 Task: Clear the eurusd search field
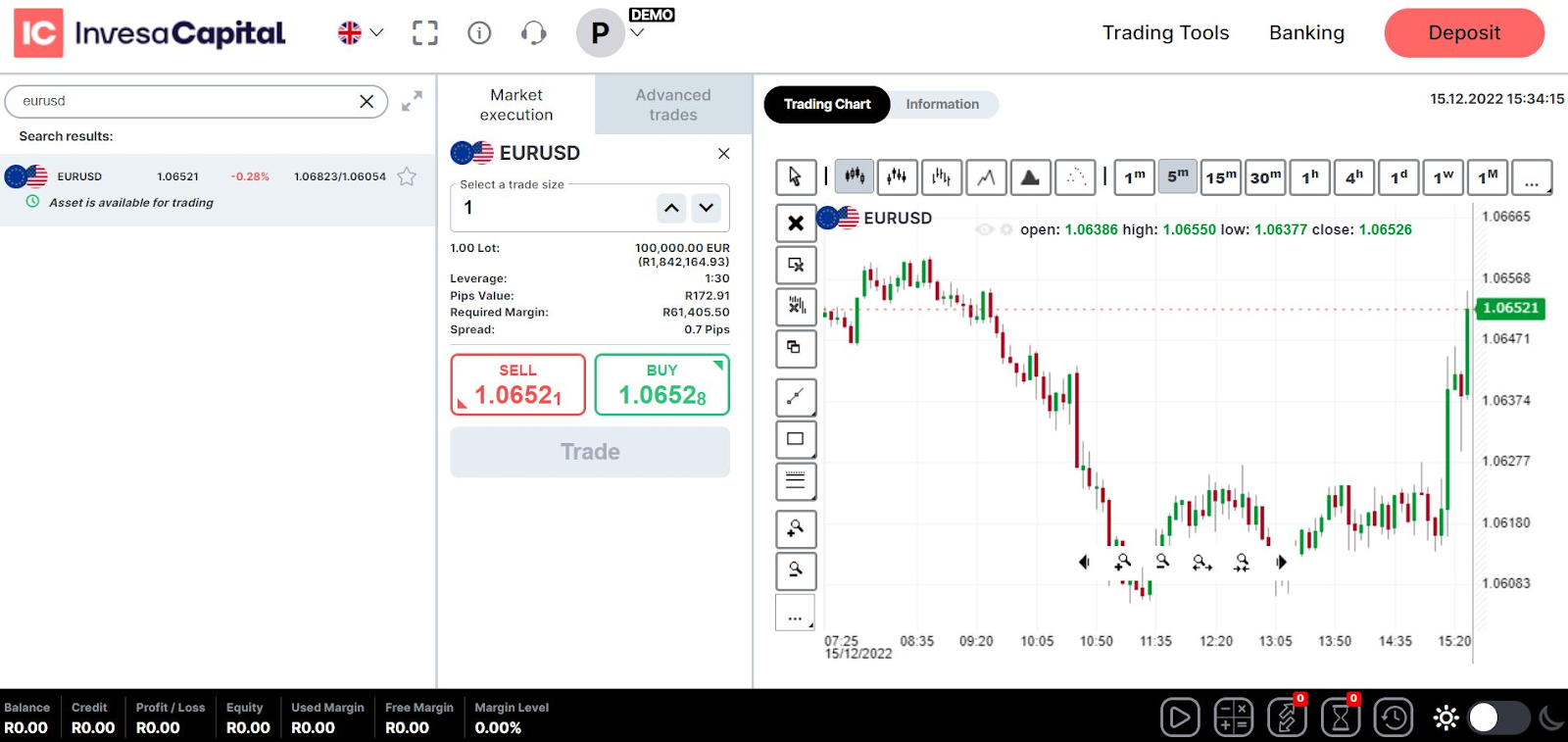[367, 101]
